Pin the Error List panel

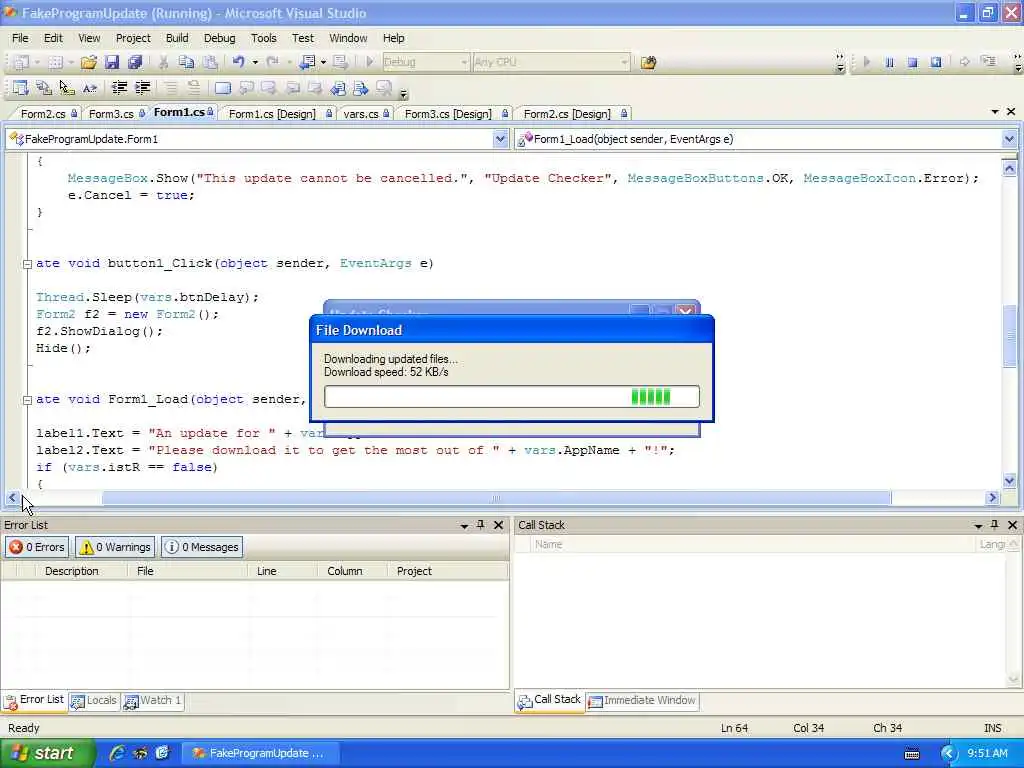click(x=481, y=524)
